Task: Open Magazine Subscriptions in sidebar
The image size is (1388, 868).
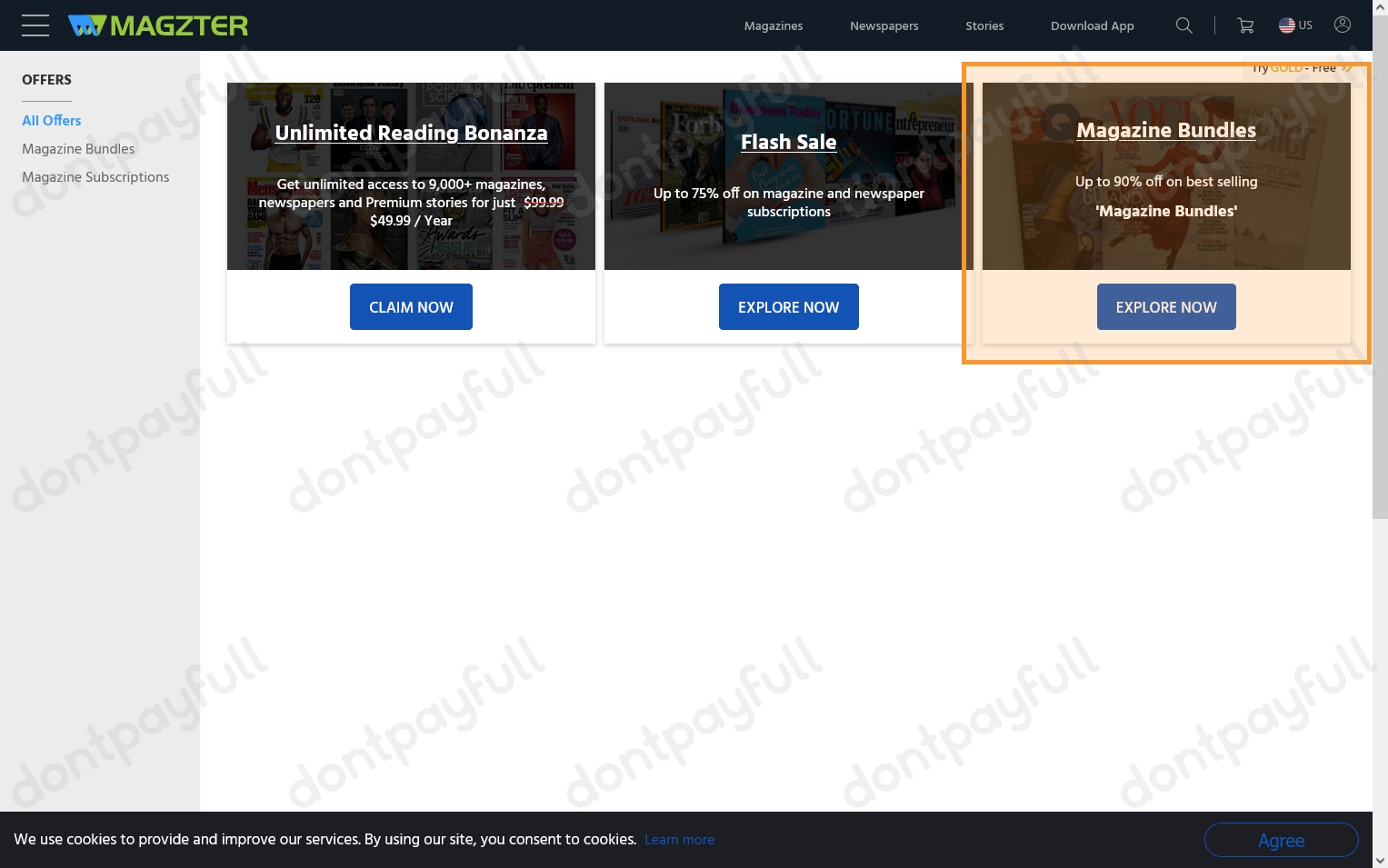Action: [x=95, y=177]
